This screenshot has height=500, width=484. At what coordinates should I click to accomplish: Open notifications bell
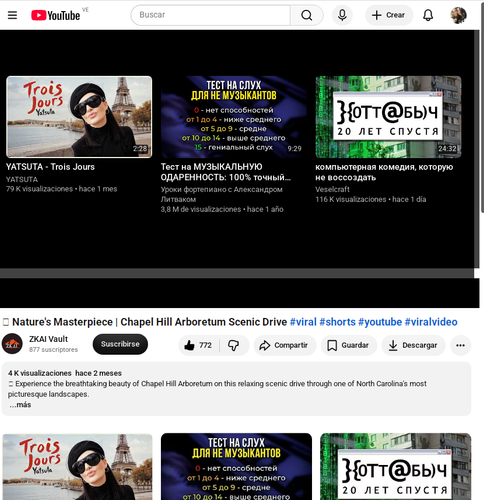[428, 15]
